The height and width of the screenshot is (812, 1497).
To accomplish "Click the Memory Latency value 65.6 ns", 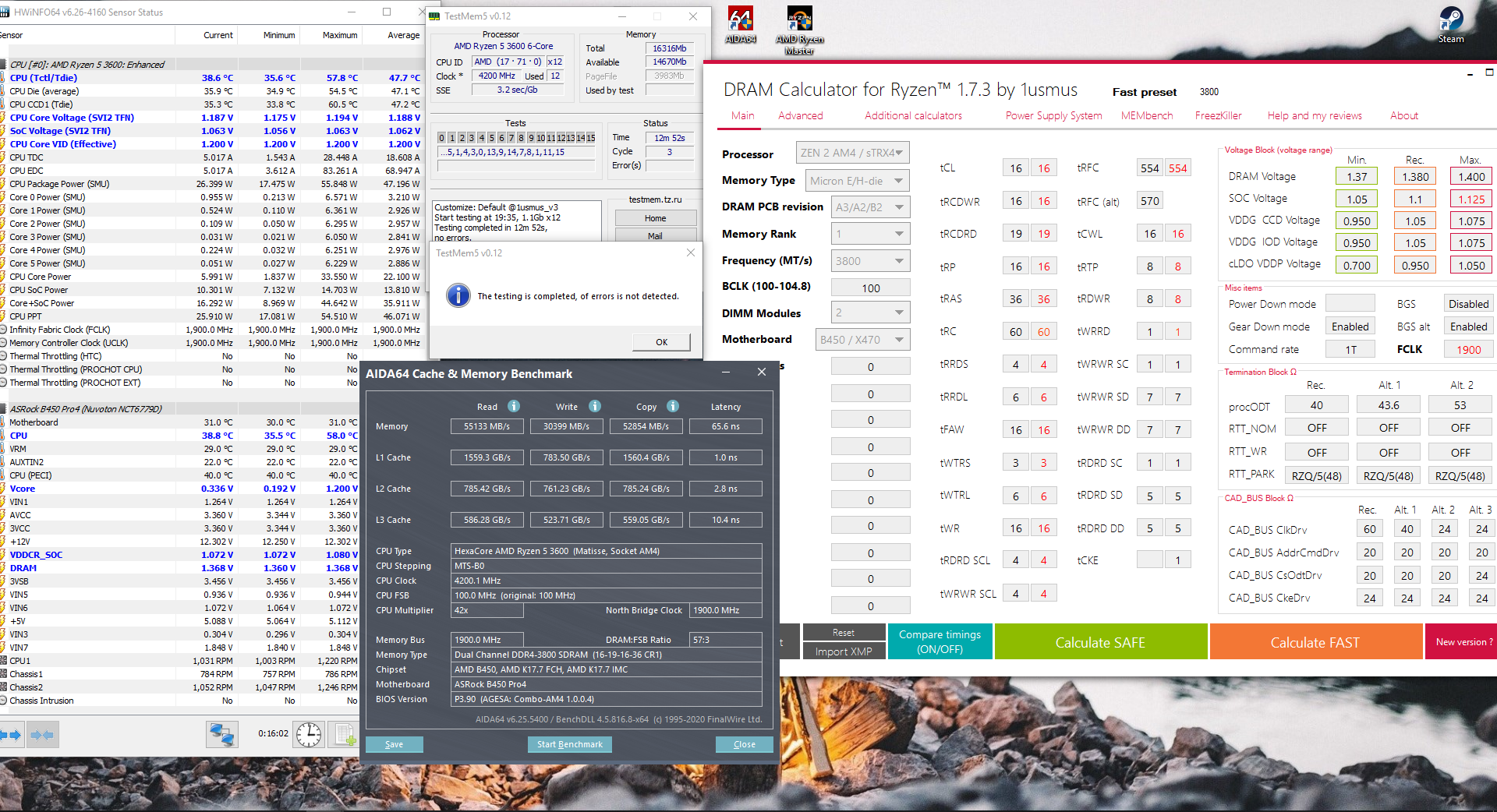I will (x=726, y=426).
